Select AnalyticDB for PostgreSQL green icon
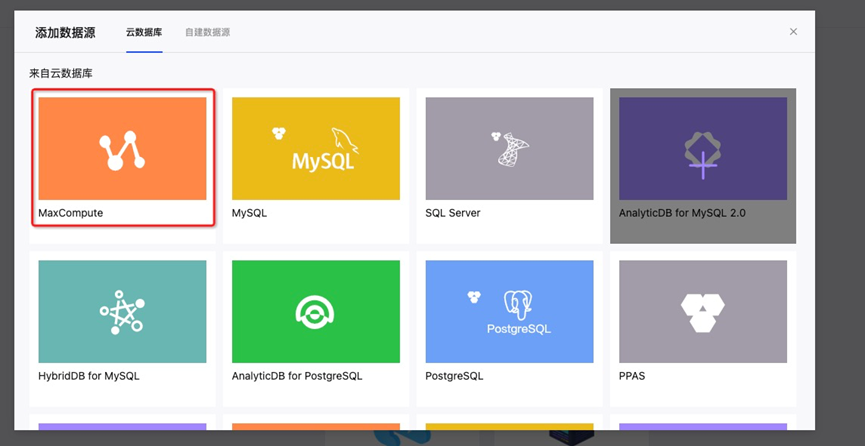The width and height of the screenshot is (865, 446). pyautogui.click(x=316, y=311)
